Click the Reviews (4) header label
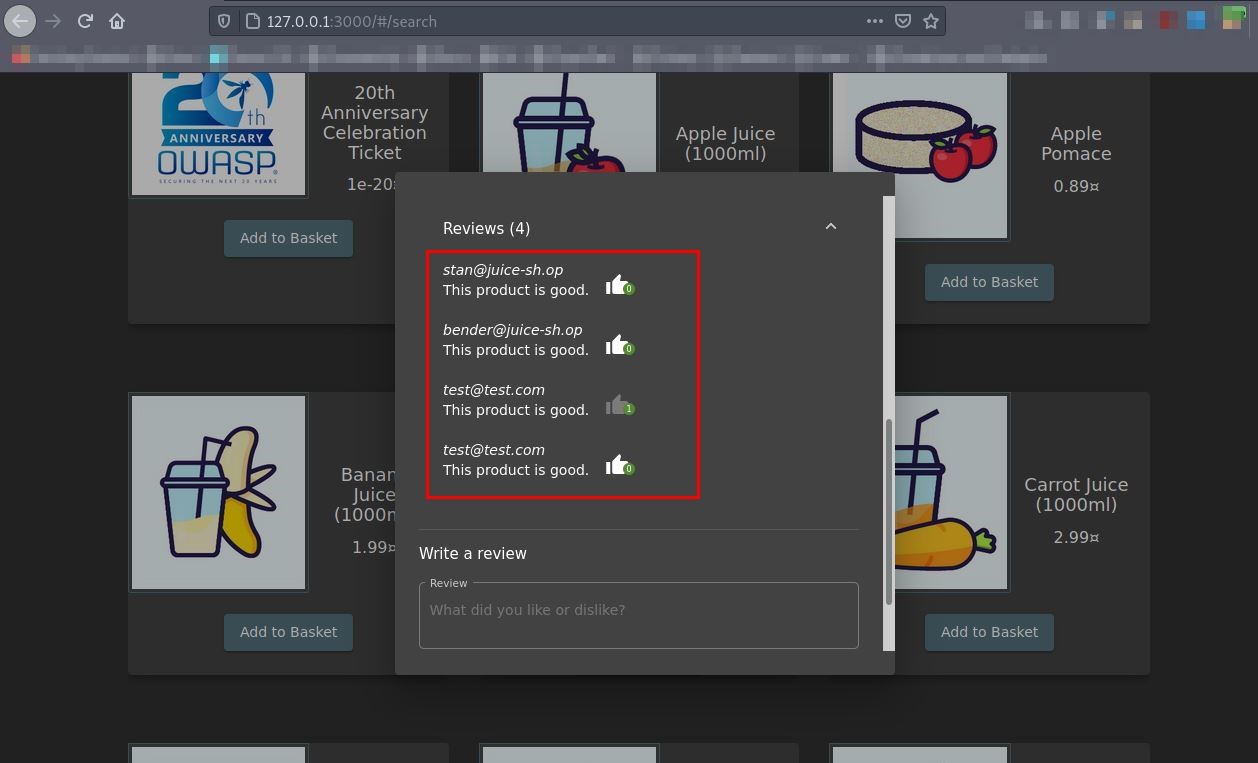 [x=486, y=229]
